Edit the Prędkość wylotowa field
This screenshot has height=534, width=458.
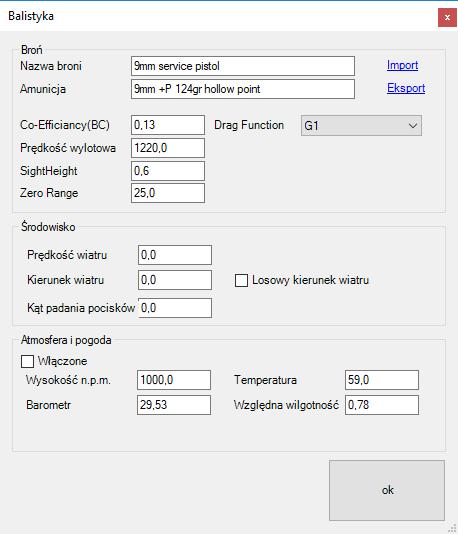point(168,148)
